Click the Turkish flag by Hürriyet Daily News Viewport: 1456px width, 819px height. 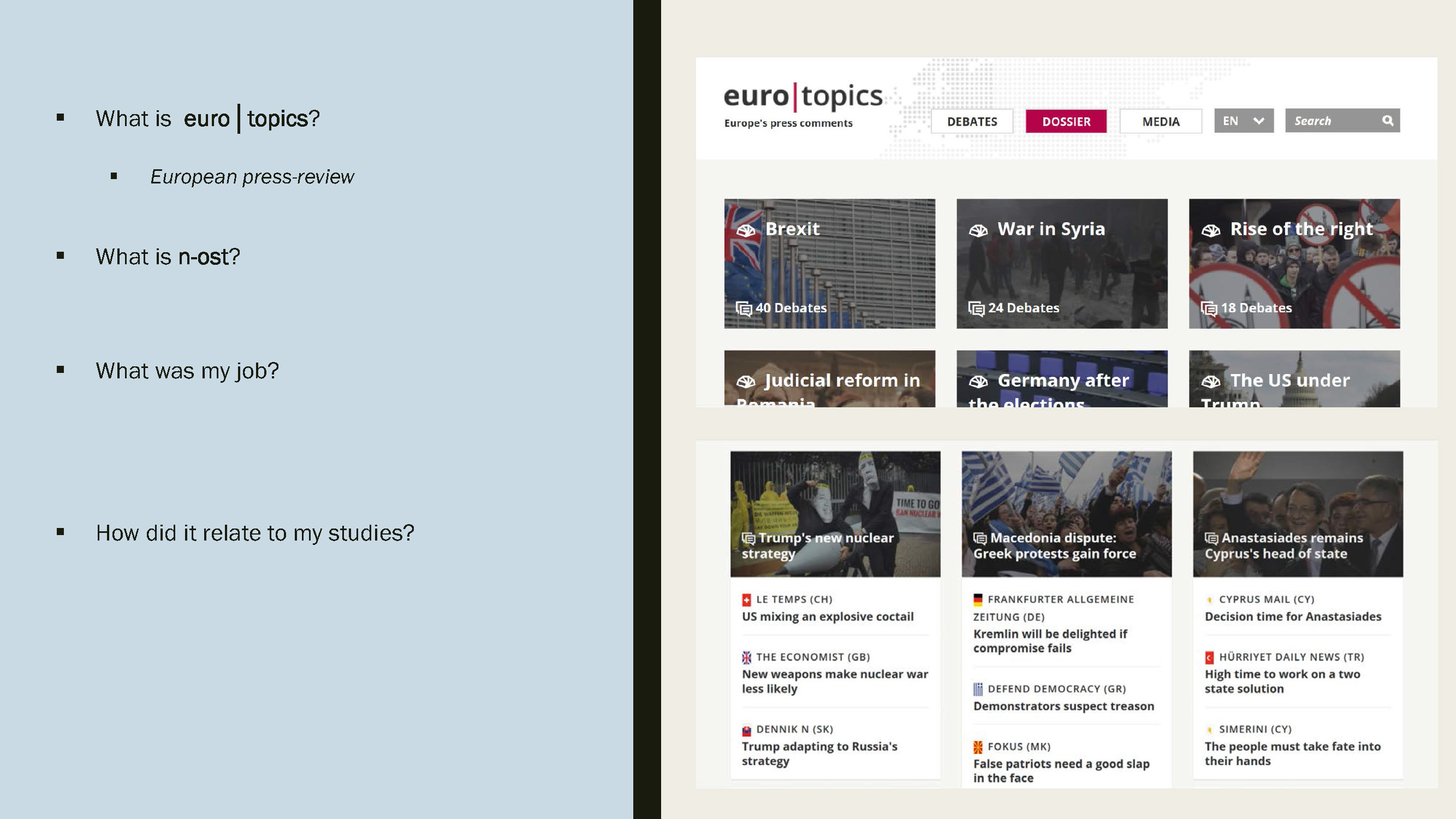click(1209, 657)
